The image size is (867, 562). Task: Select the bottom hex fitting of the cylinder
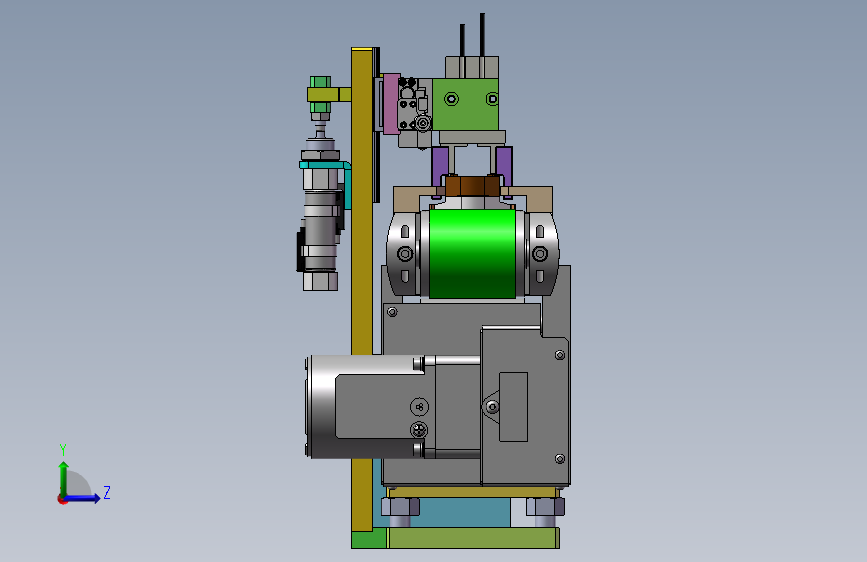coord(320,281)
